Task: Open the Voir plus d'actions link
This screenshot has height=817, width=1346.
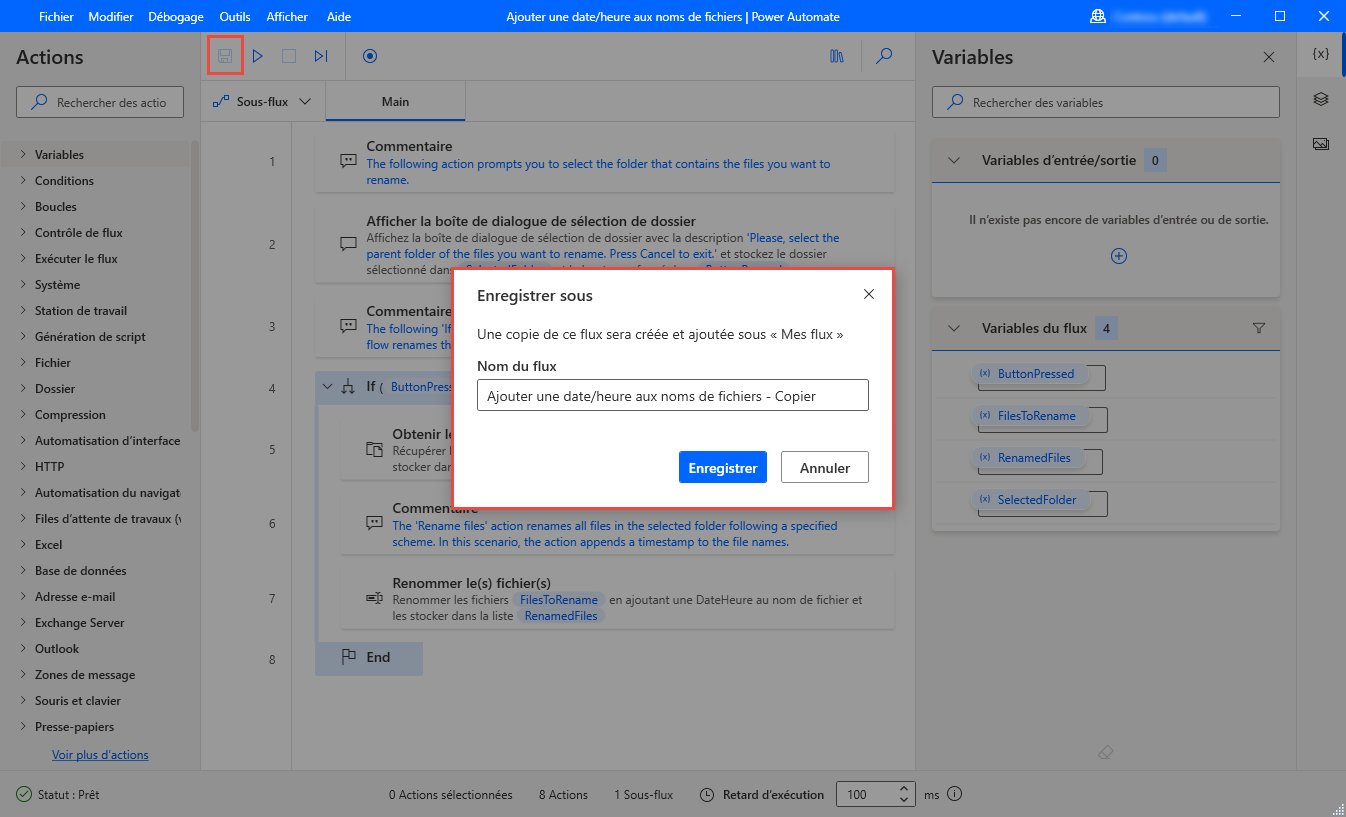Action: click(x=100, y=755)
